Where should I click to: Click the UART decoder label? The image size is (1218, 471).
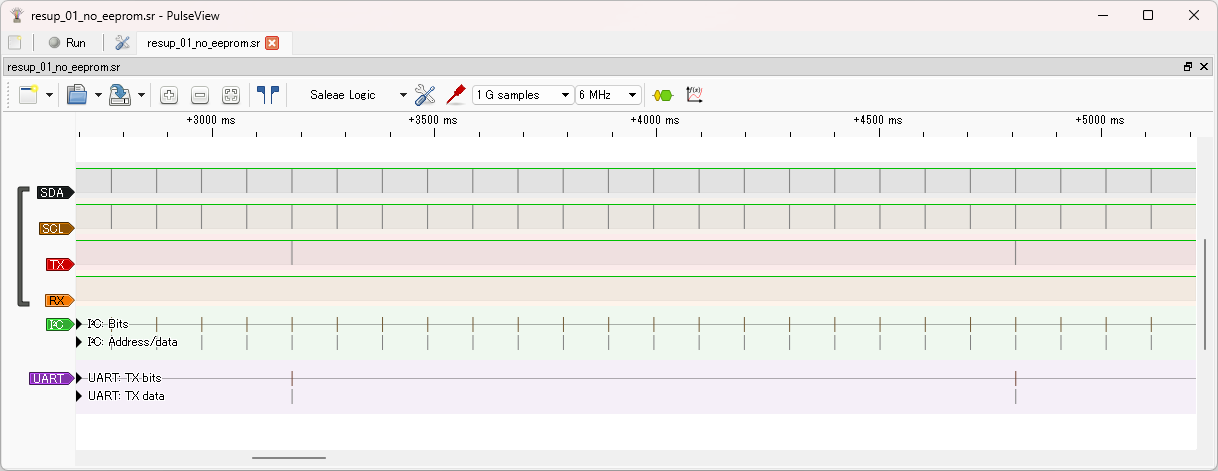tap(52, 378)
